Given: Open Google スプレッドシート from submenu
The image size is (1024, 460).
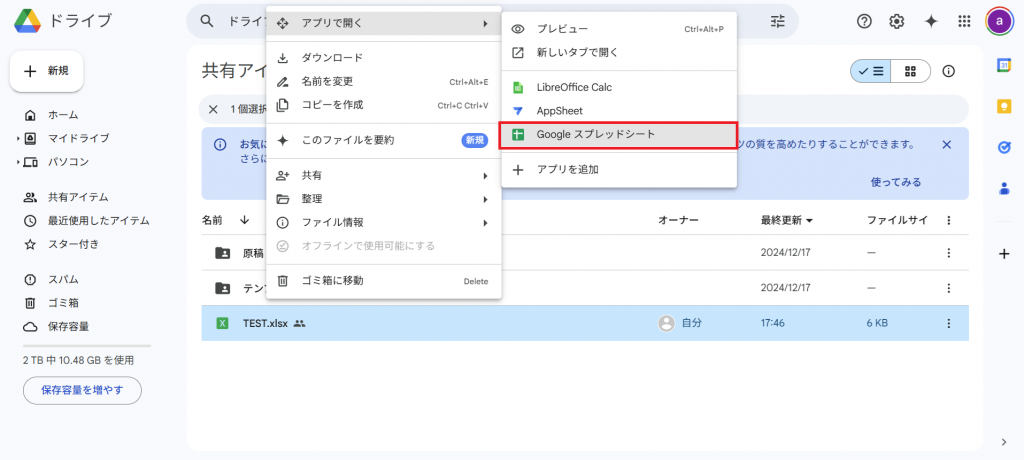Looking at the screenshot, I should pos(618,135).
